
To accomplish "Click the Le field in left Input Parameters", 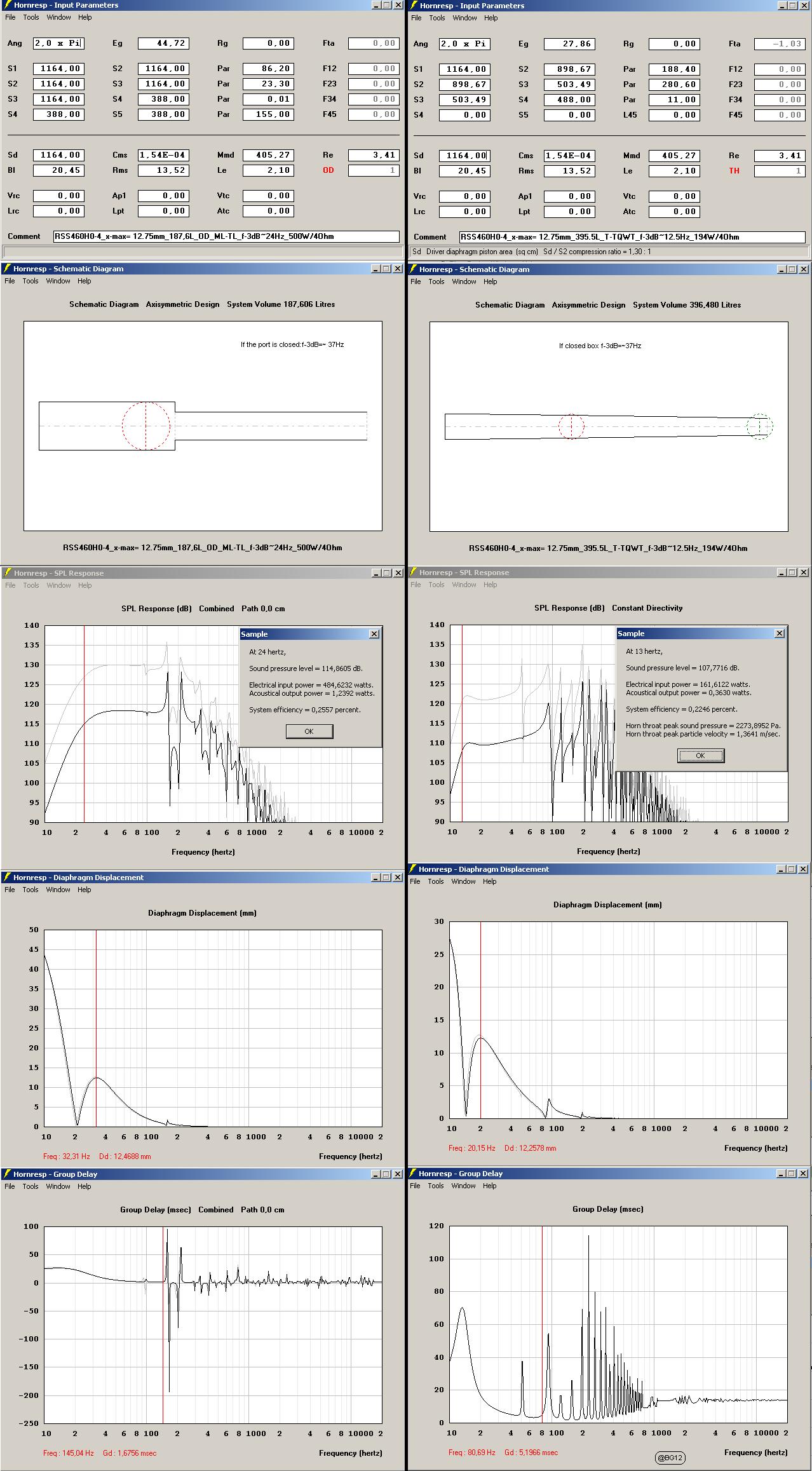I will [x=268, y=170].
